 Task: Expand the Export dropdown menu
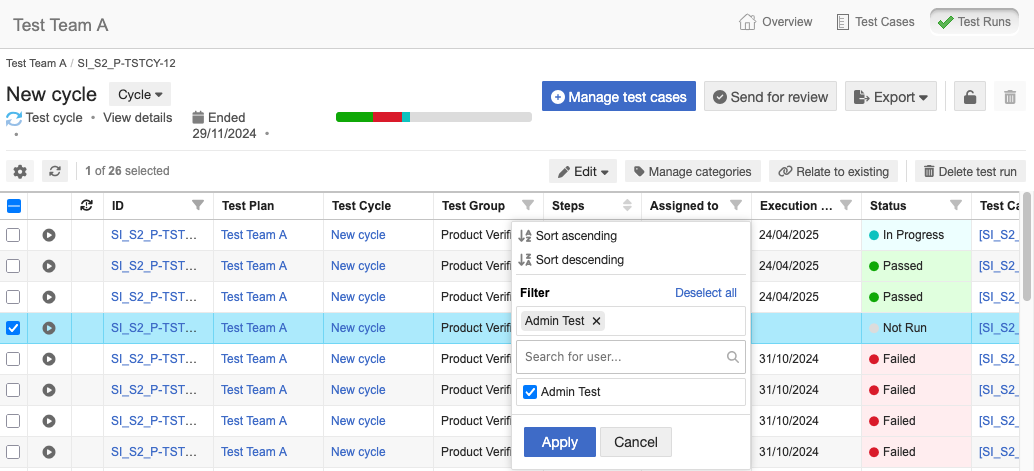click(x=890, y=97)
